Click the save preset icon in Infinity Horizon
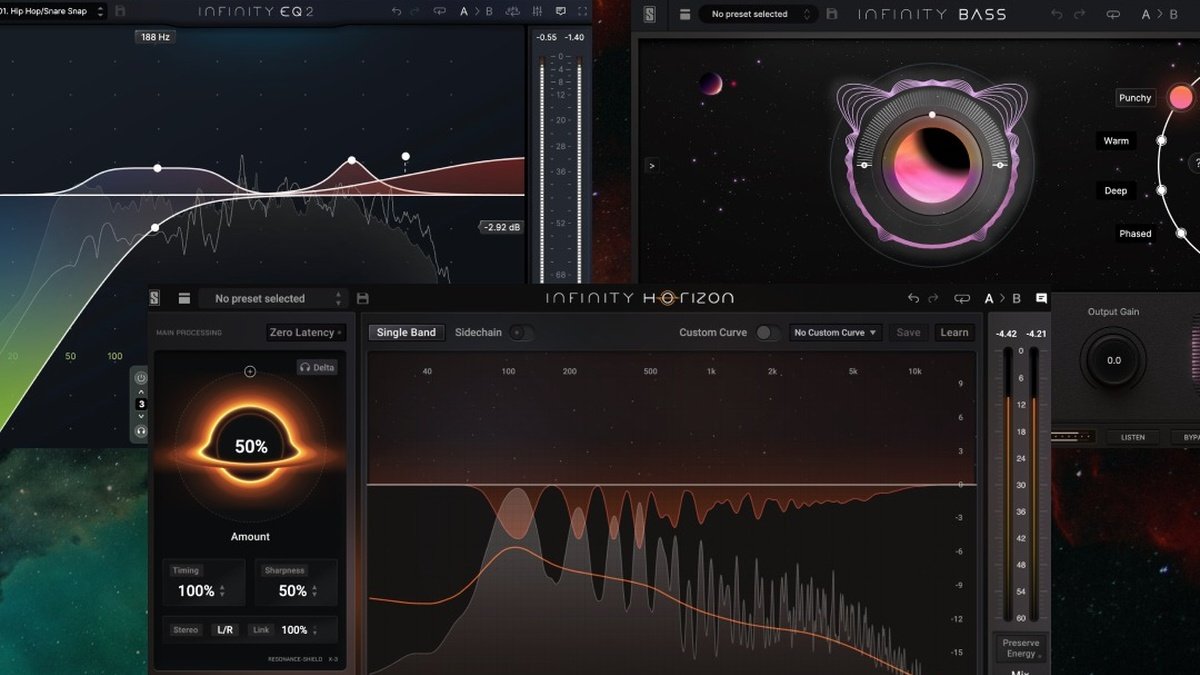Viewport: 1200px width, 675px height. coord(362,298)
